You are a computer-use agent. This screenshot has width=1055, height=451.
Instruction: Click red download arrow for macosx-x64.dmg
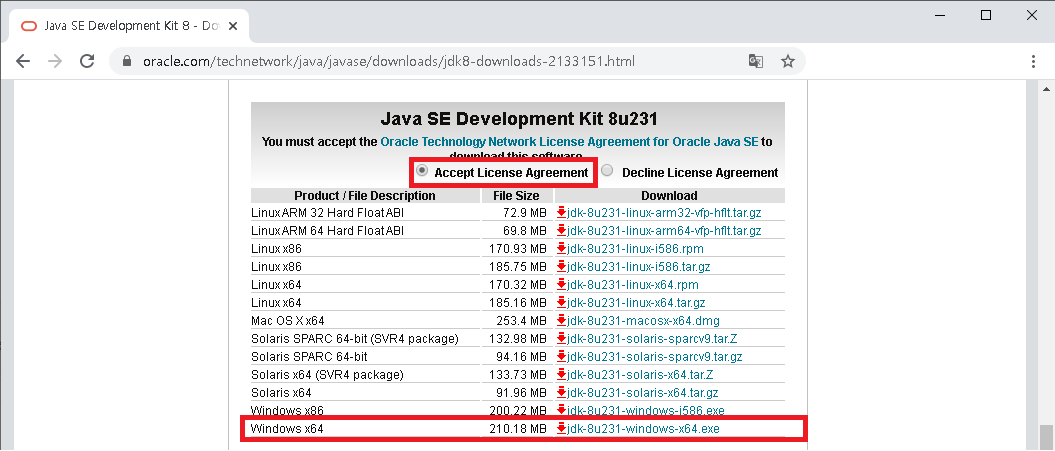click(562, 320)
